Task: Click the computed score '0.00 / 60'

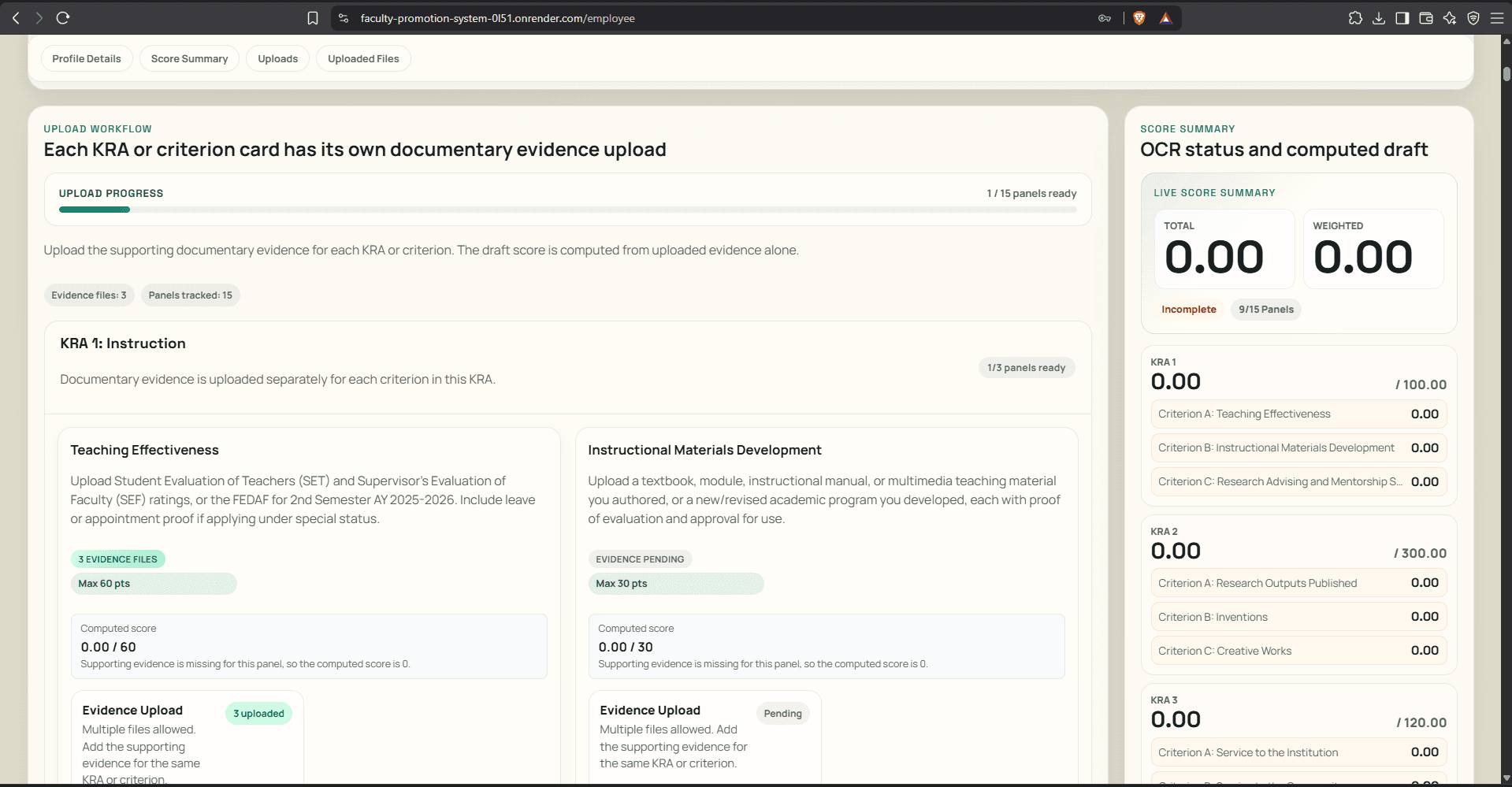Action: pyautogui.click(x=108, y=647)
